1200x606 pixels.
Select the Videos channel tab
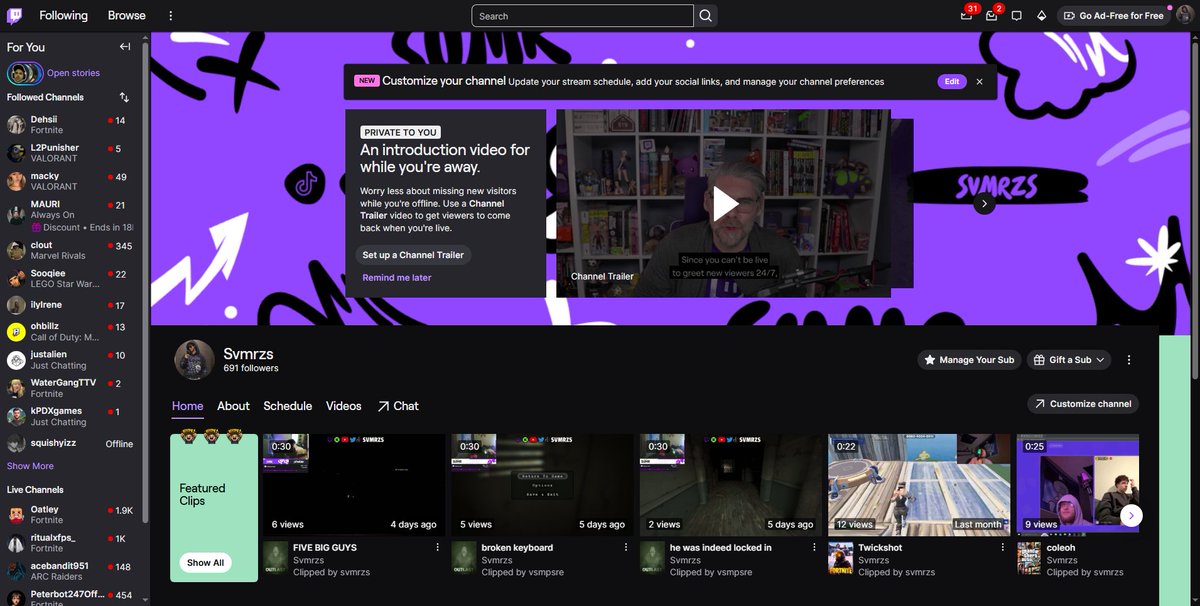tap(344, 406)
